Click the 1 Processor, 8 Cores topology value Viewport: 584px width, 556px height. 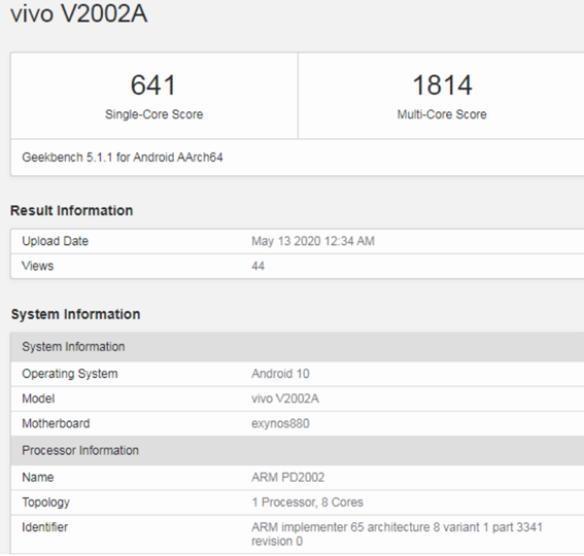(x=307, y=502)
